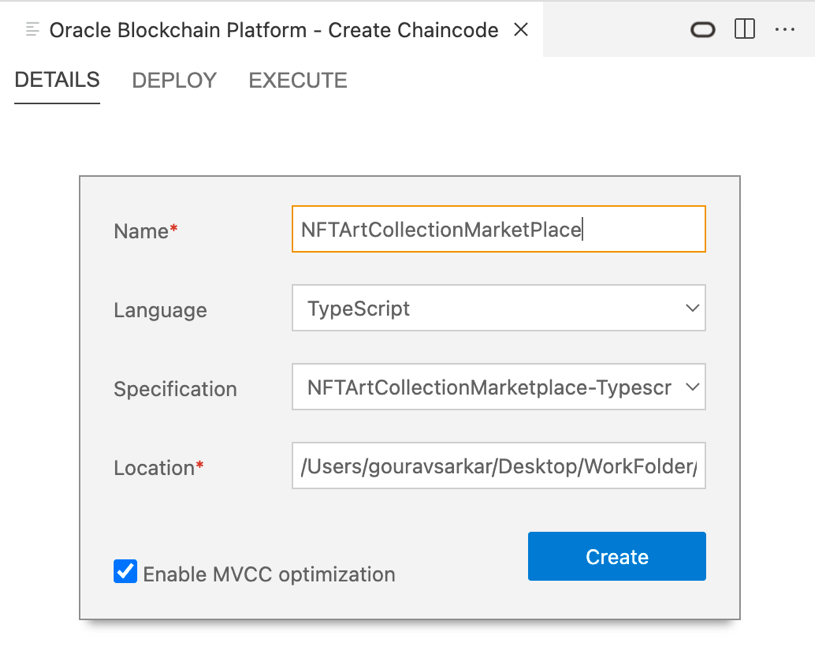Open the More Actions ellipsis menu

click(x=786, y=30)
